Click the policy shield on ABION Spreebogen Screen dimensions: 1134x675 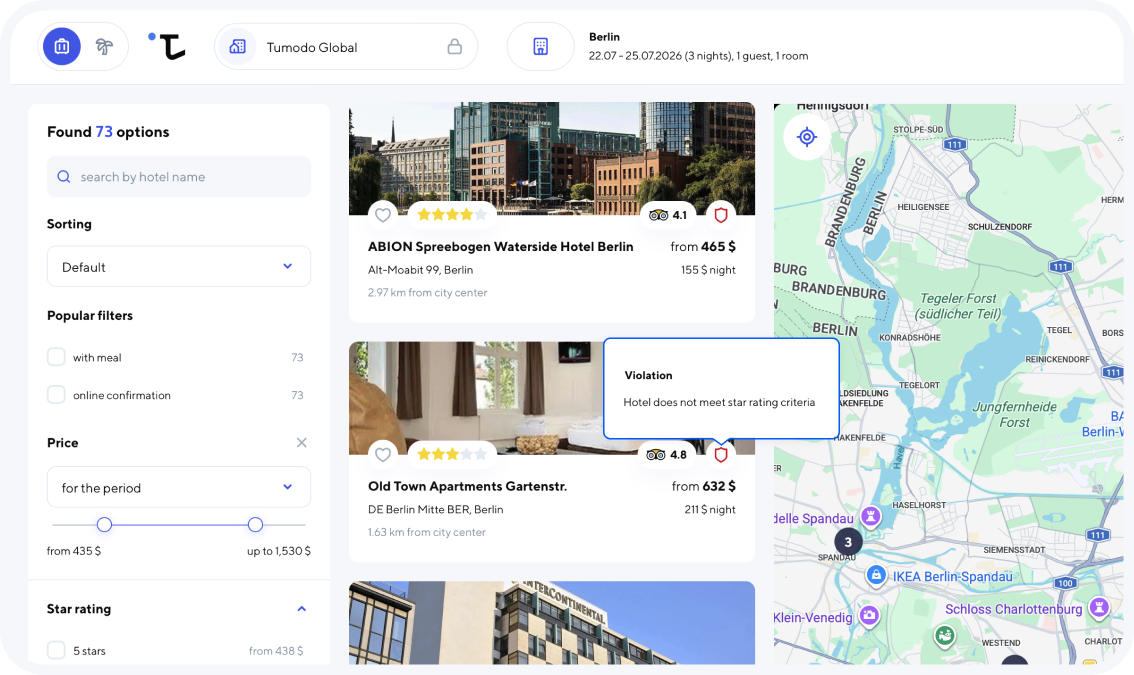click(720, 215)
